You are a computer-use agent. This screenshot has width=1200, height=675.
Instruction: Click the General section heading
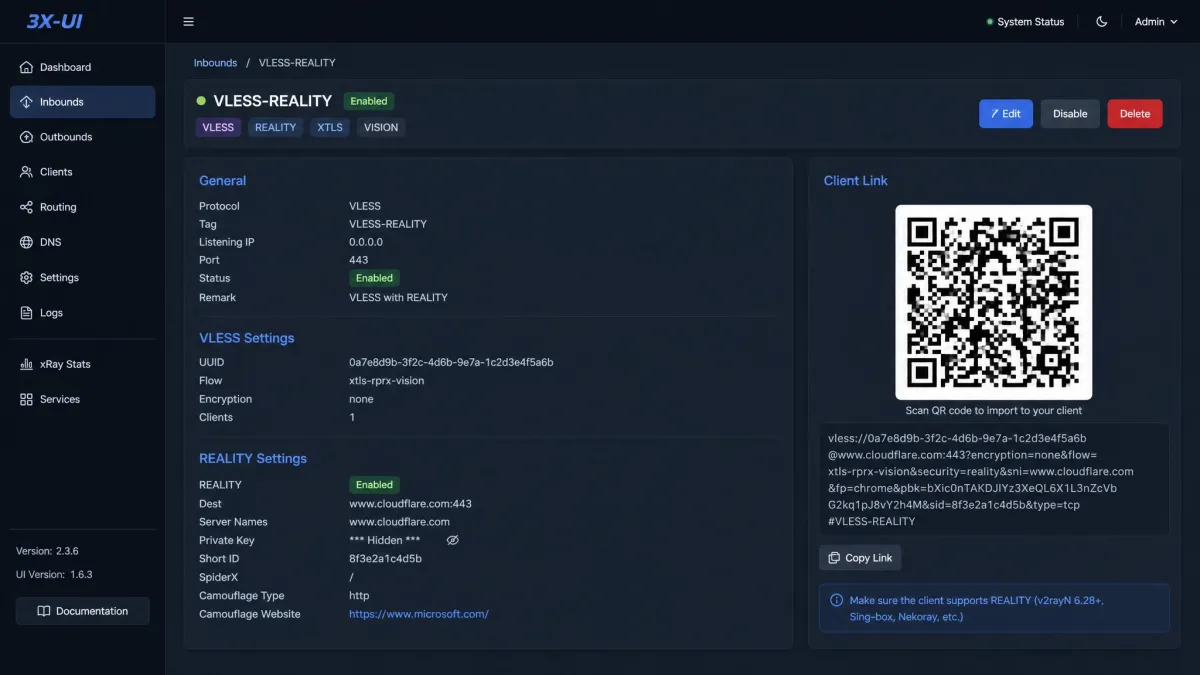222,181
